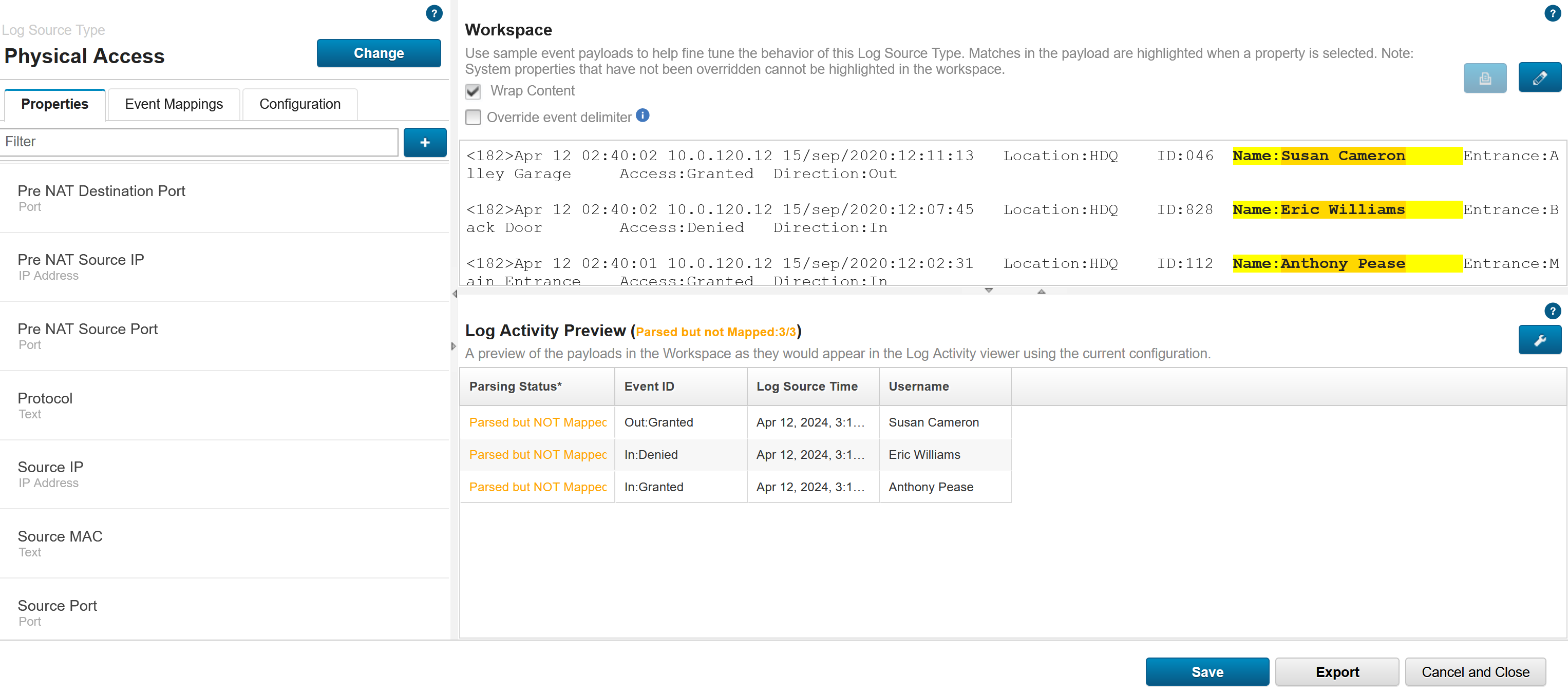Viewport: 1568px width, 695px height.
Task: Click the Change log source type button
Action: (x=379, y=53)
